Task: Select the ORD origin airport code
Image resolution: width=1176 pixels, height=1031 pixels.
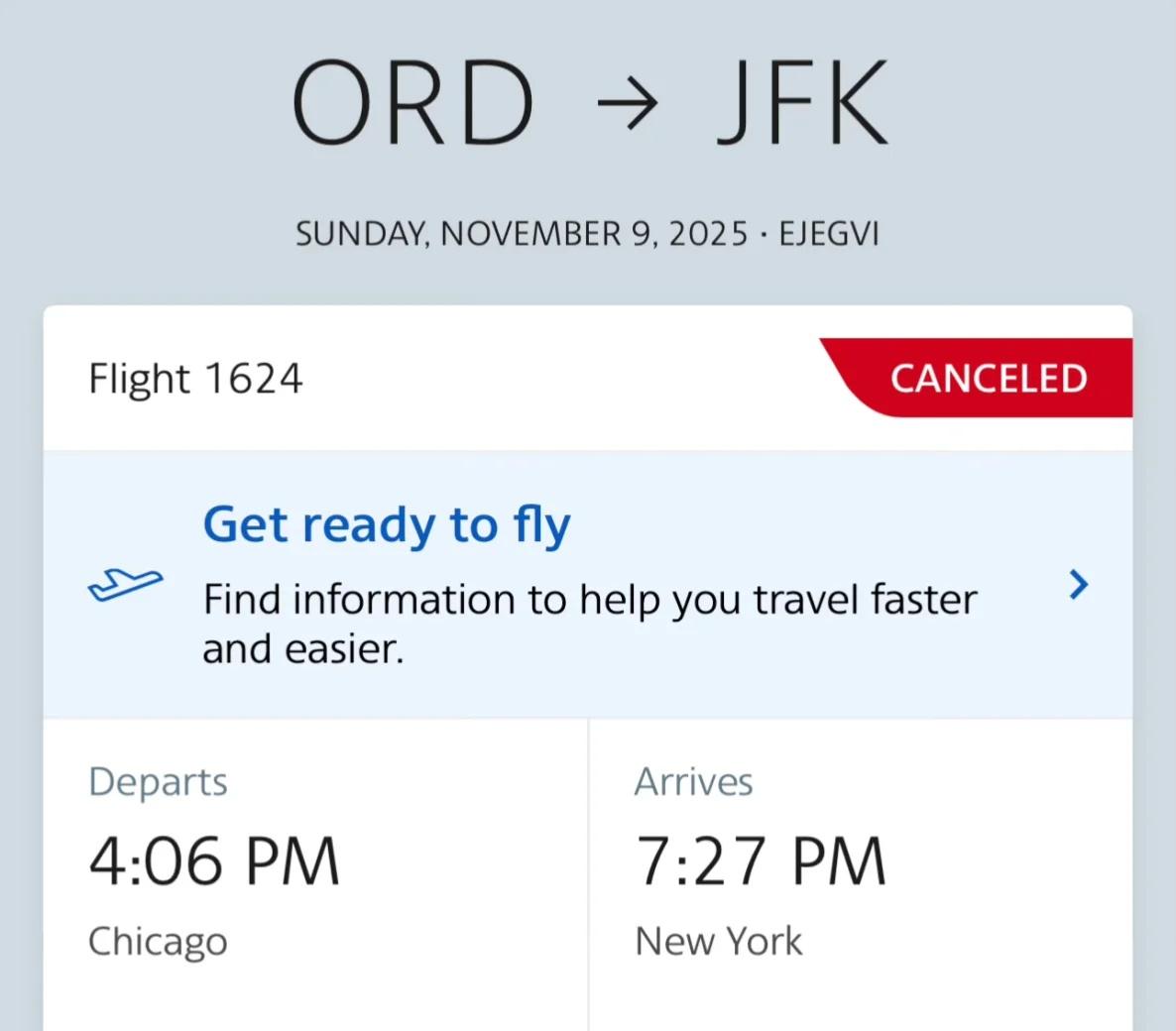Action: pos(412,103)
